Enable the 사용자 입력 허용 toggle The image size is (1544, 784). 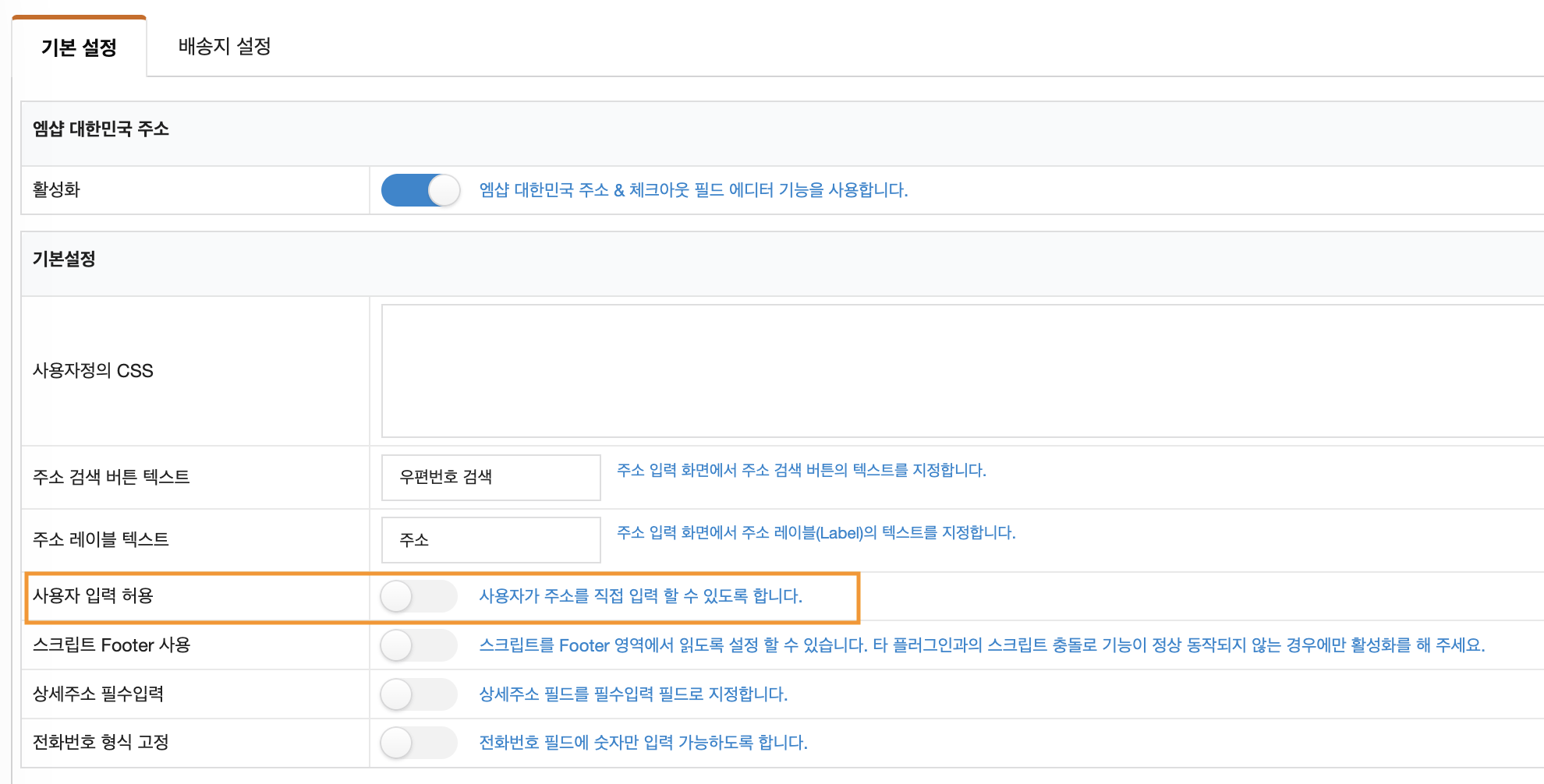(419, 597)
